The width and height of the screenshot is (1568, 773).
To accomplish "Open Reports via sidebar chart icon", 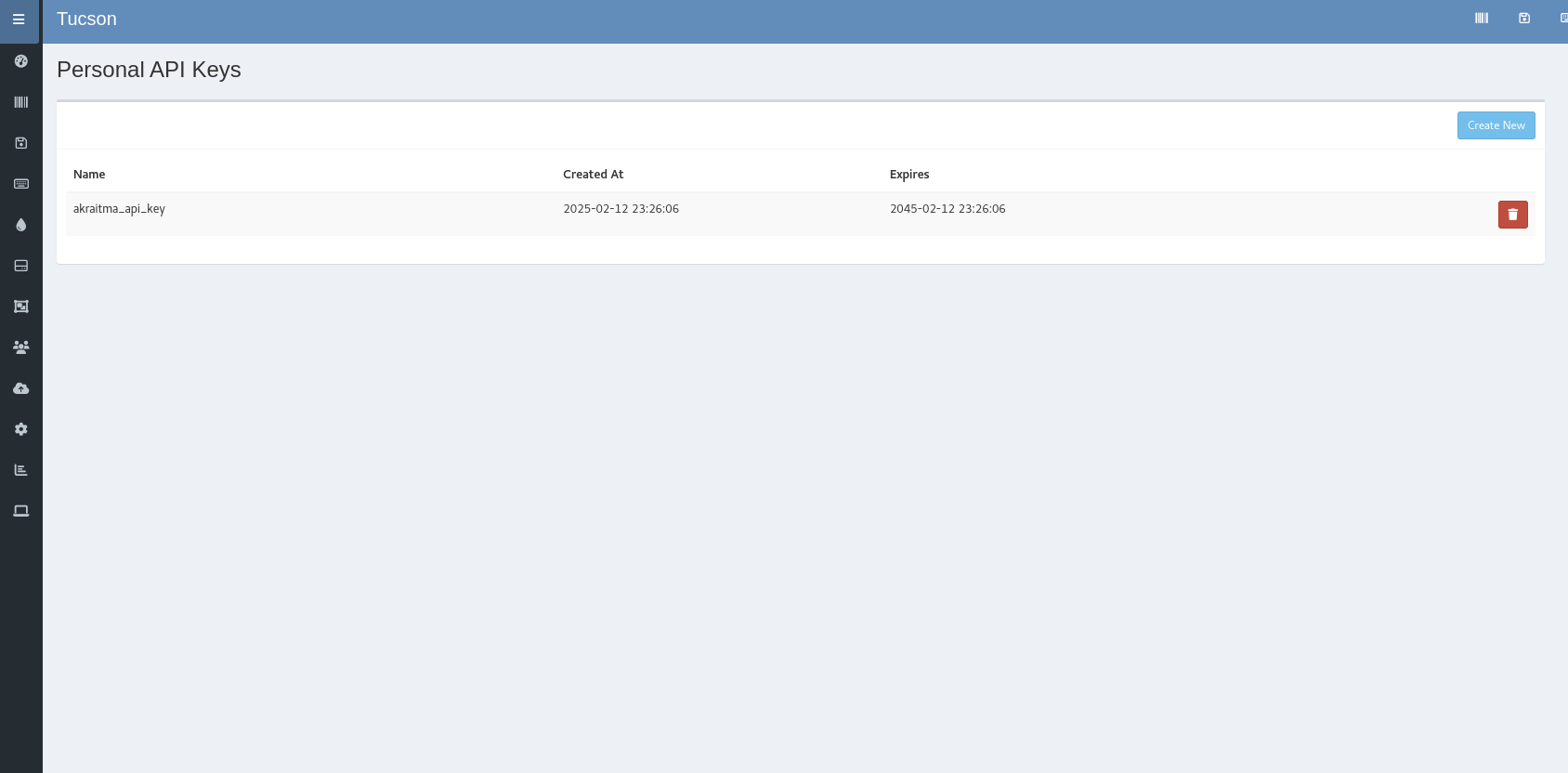I will [x=20, y=470].
